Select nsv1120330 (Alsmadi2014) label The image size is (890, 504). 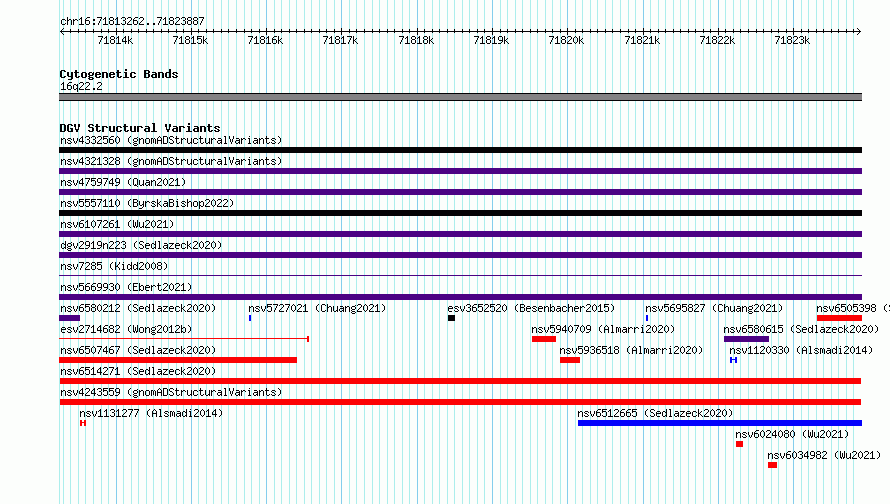[801, 350]
